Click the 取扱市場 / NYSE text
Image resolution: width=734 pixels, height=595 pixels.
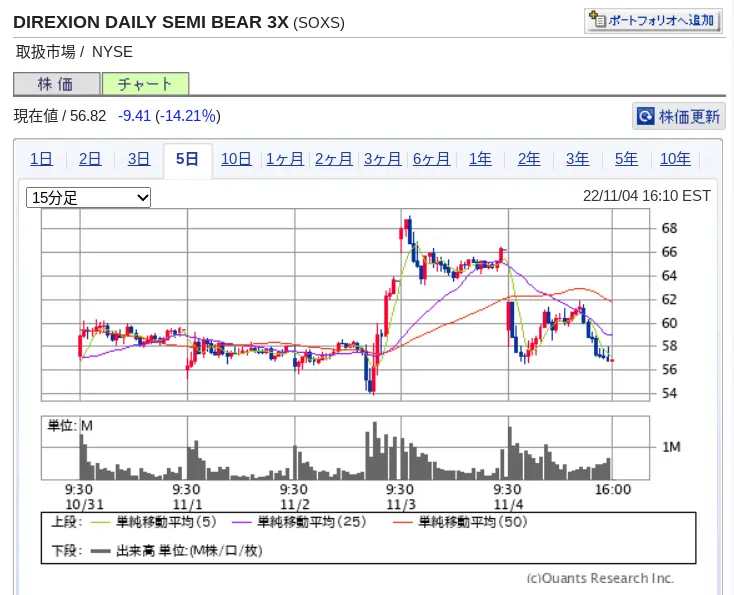(74, 51)
